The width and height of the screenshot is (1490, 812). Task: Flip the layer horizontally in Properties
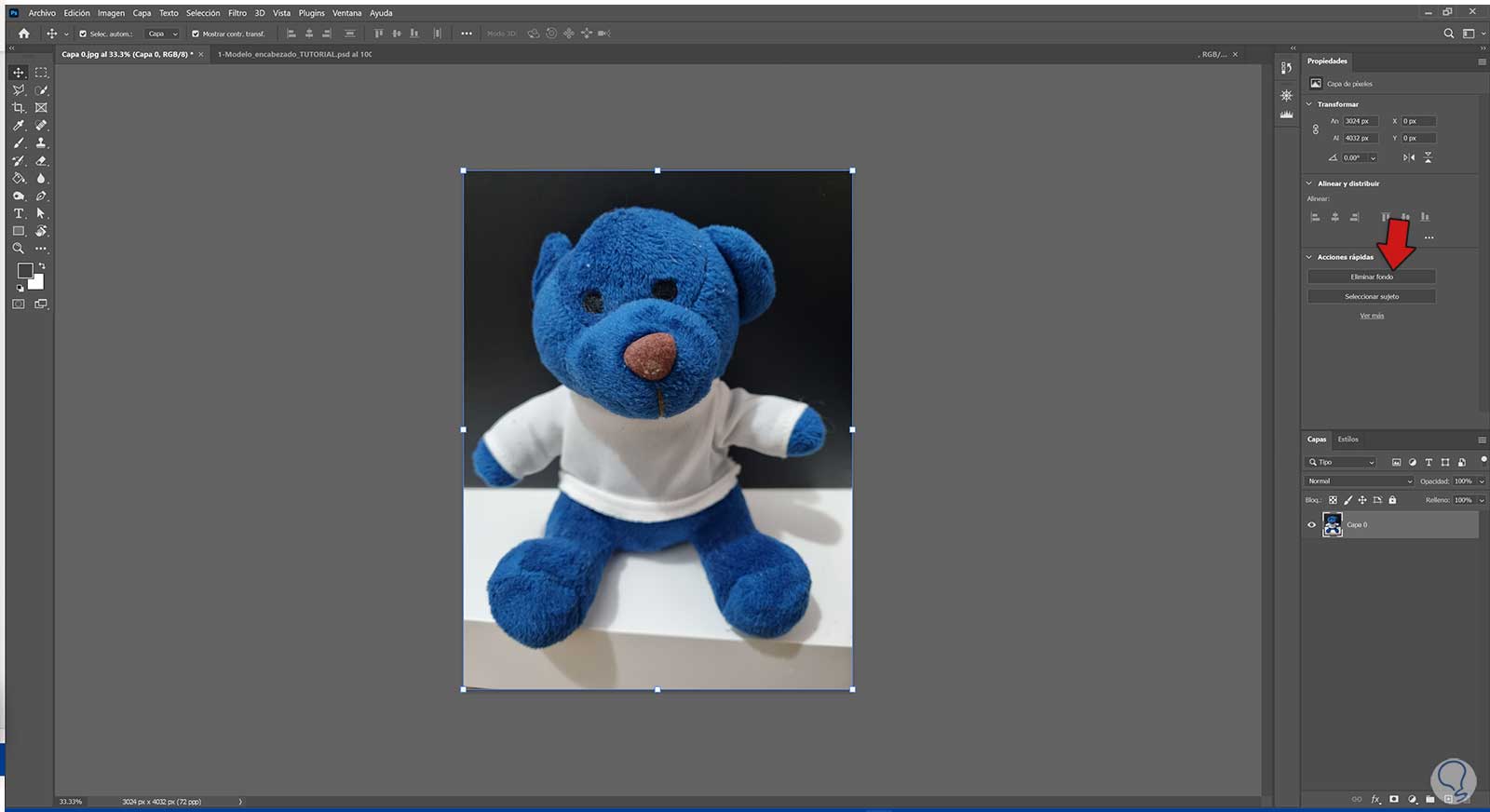pos(1409,157)
